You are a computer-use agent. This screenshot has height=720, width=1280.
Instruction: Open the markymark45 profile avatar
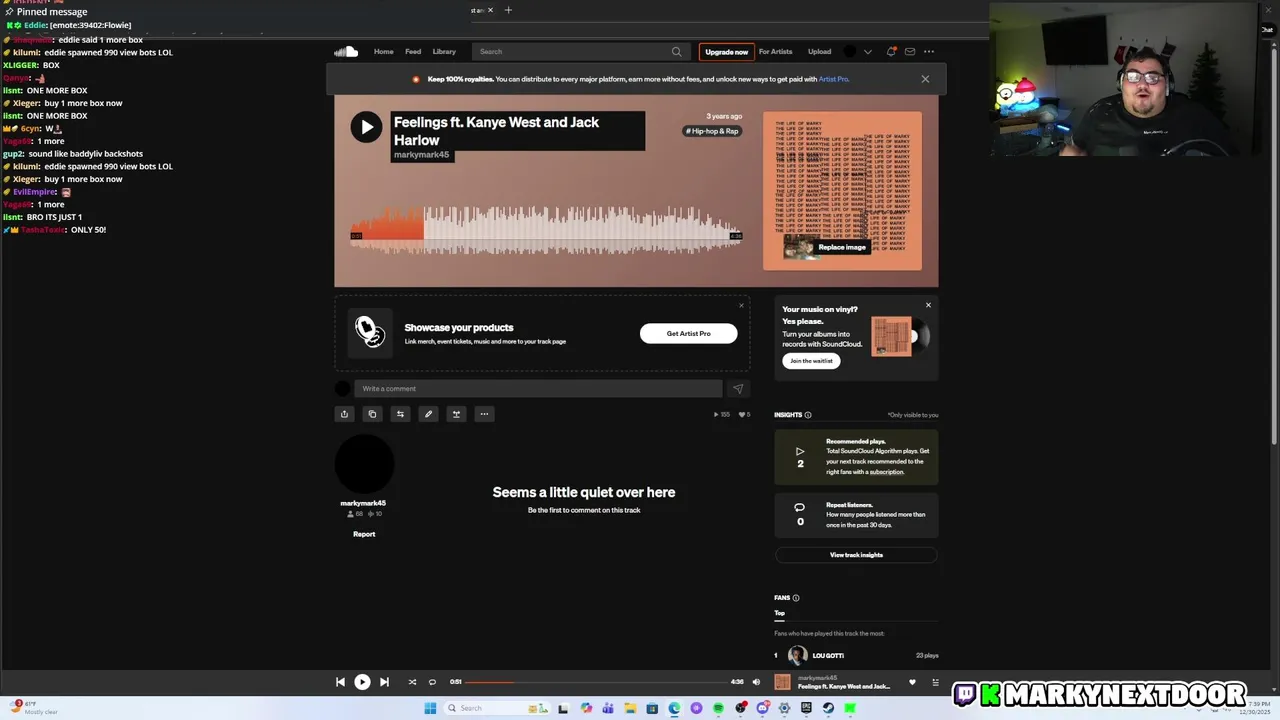(x=364, y=465)
